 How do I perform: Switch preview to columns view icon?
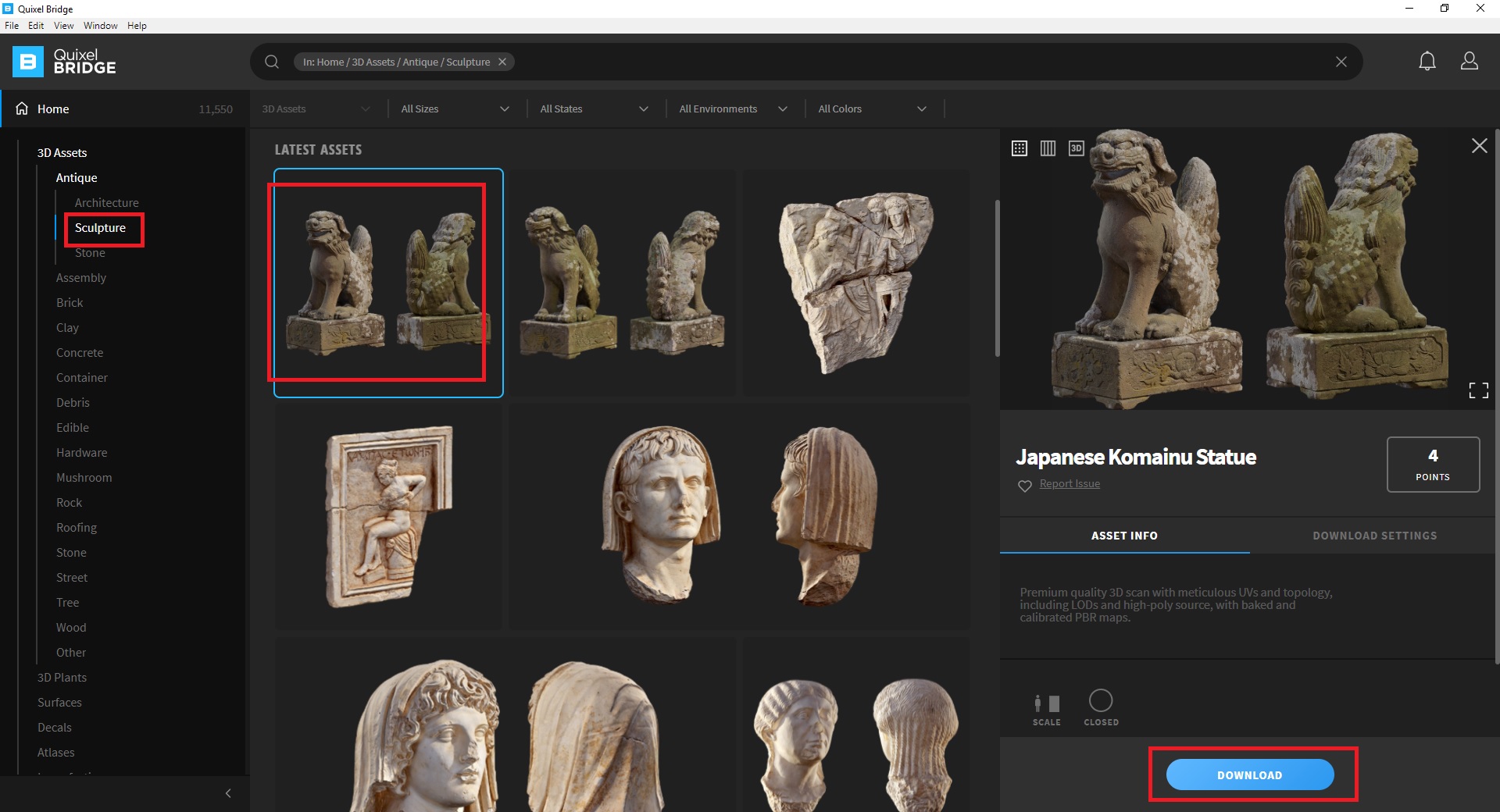click(x=1048, y=148)
